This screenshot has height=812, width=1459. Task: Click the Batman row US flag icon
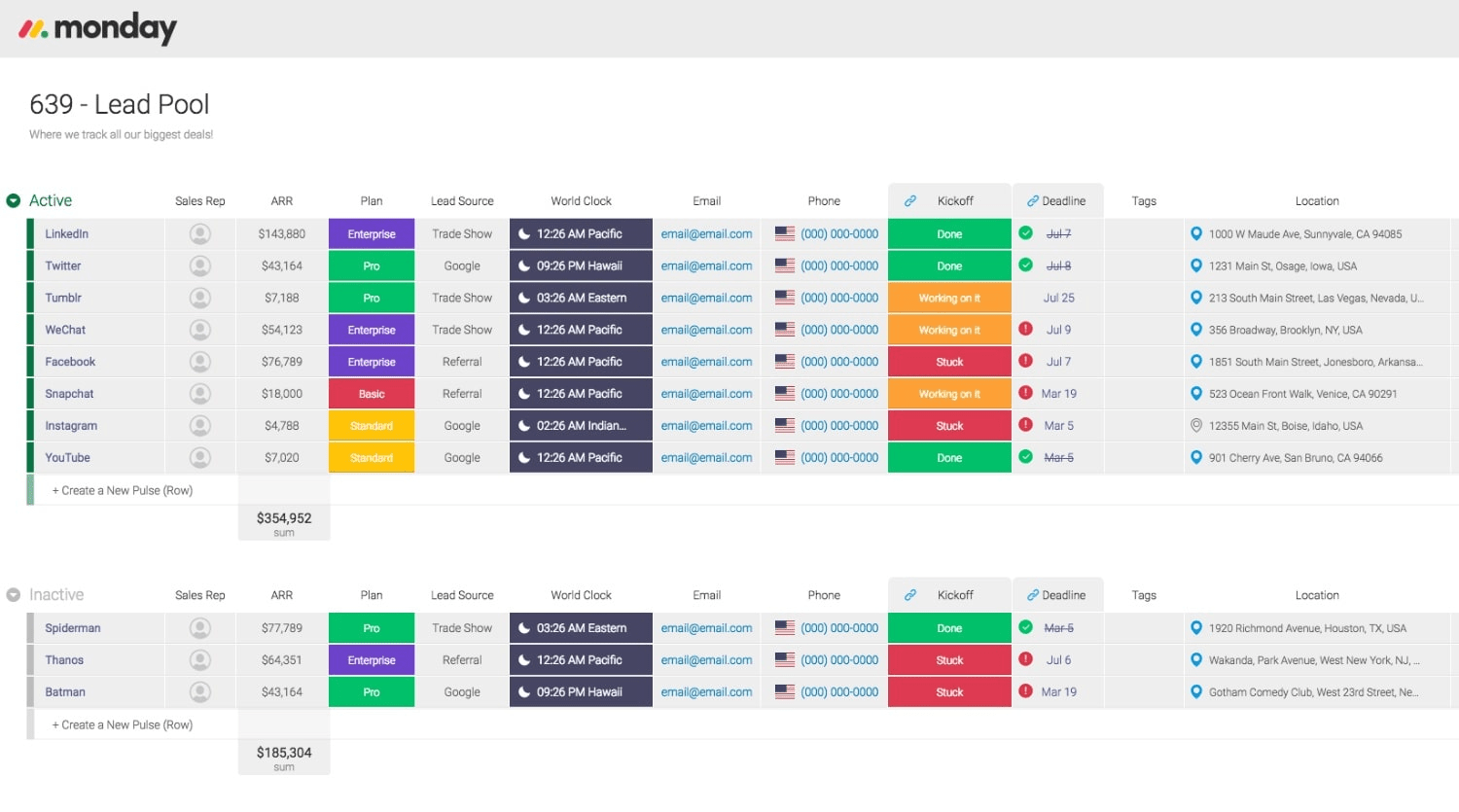tap(785, 692)
